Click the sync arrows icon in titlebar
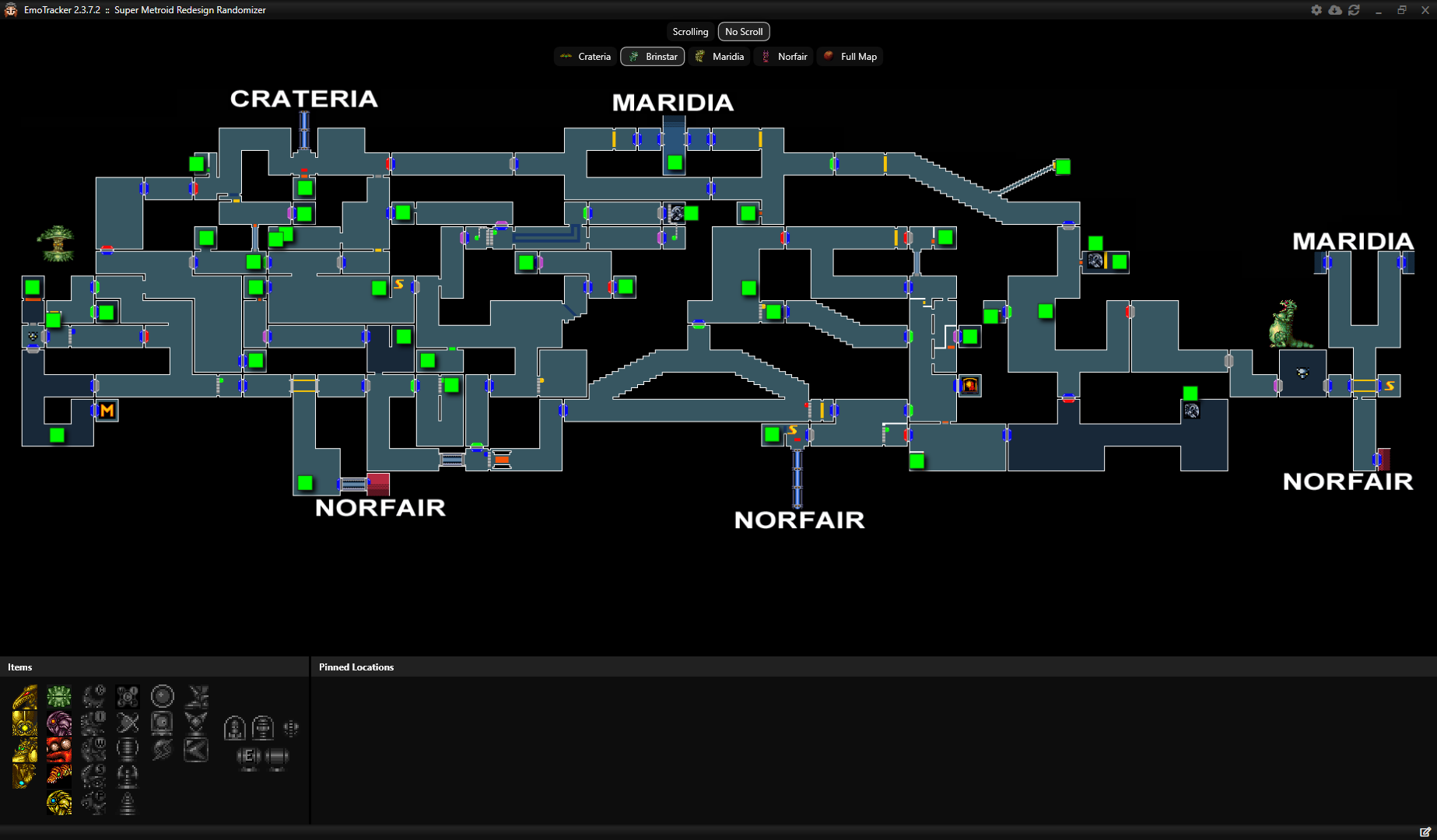The image size is (1437, 840). click(x=1355, y=9)
